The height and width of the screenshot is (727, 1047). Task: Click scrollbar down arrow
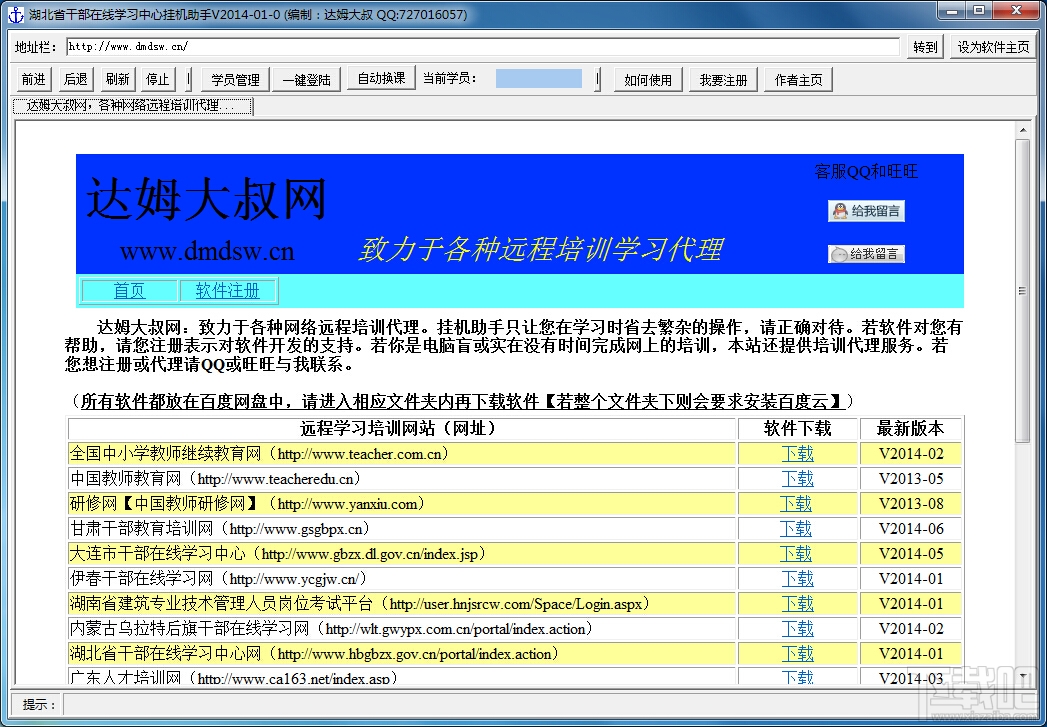1022,677
